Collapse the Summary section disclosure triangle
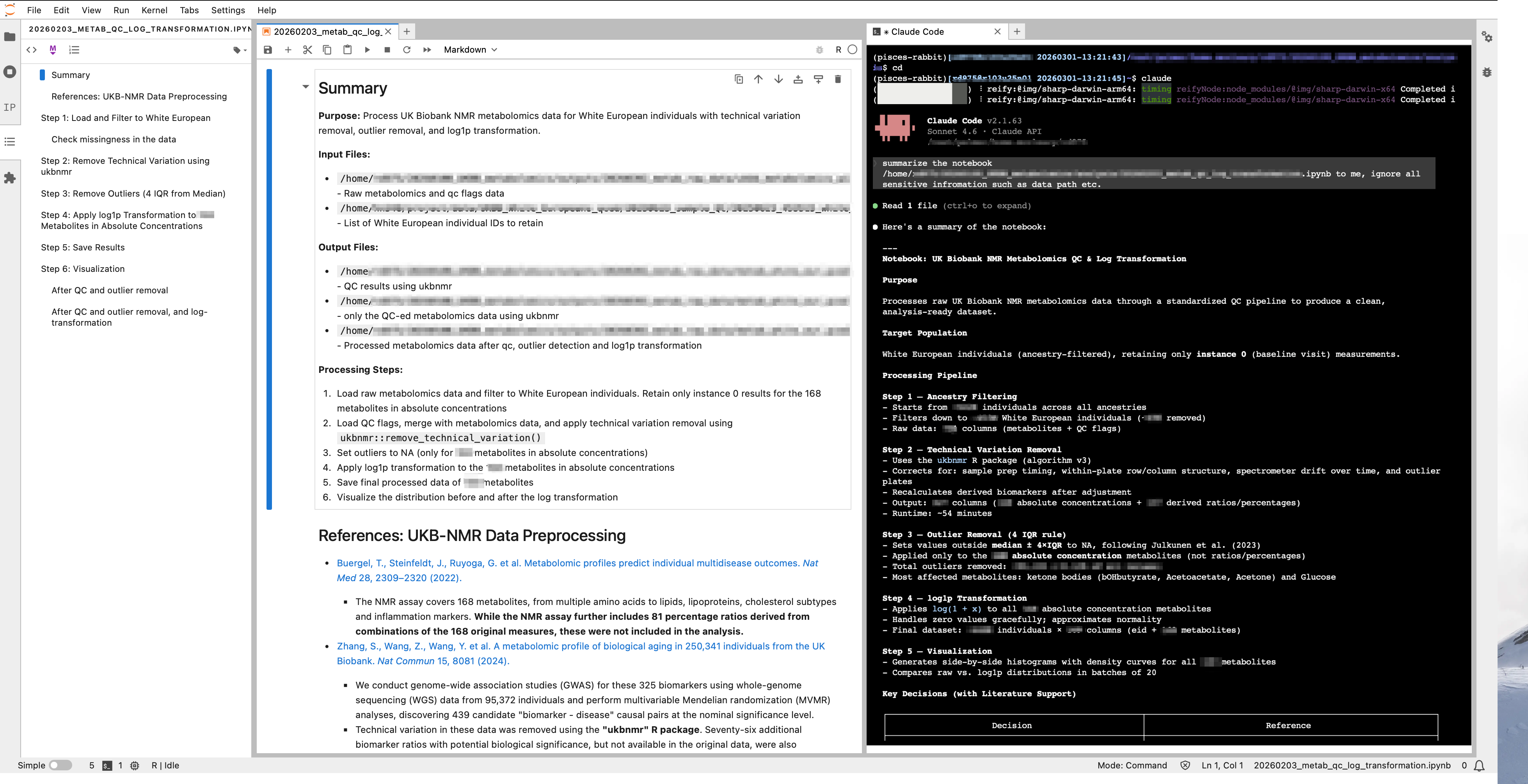Screen dimensions: 1528x784 (306, 87)
